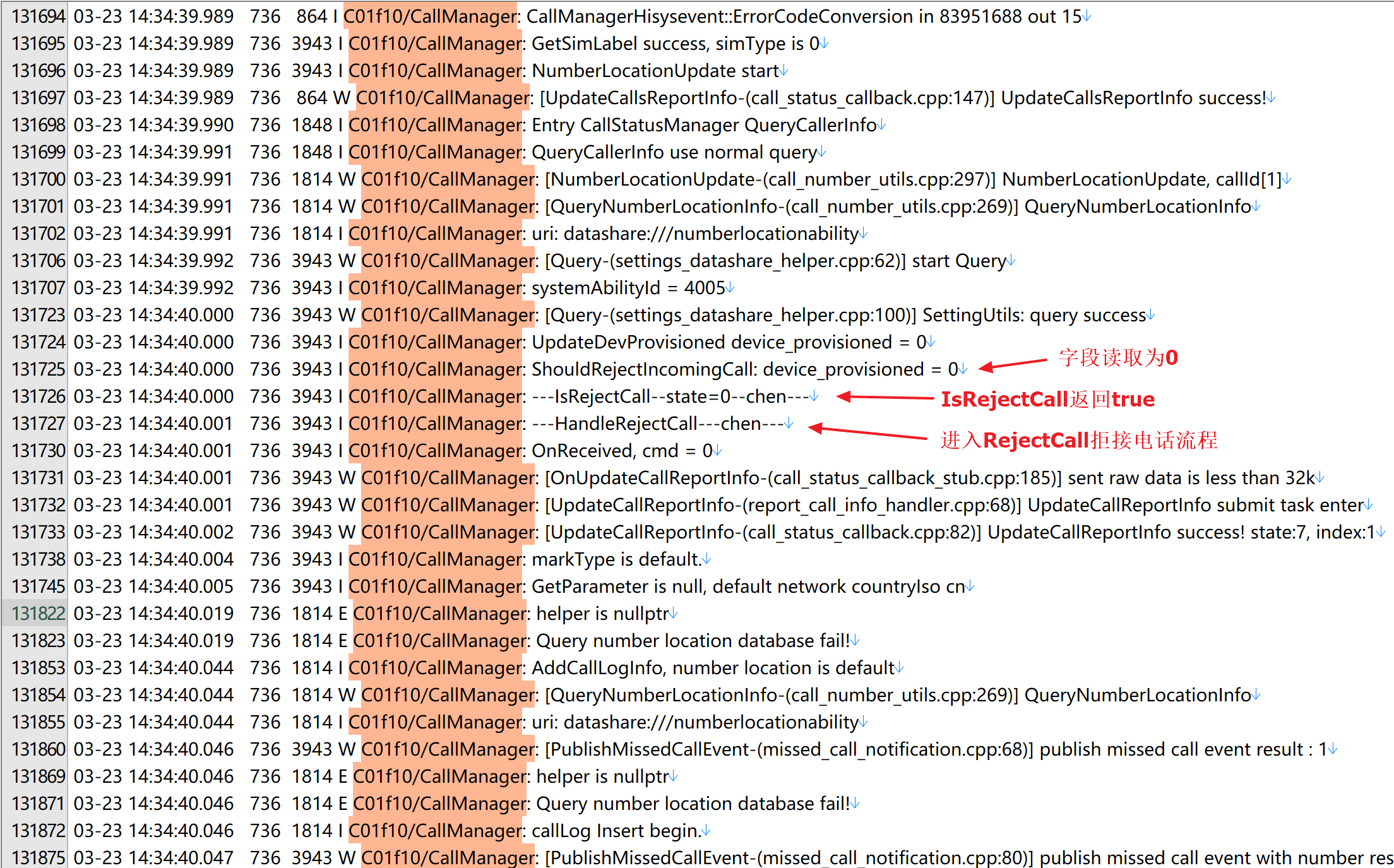
Task: Click highlighted CallManager tag on line 131695
Action: (x=436, y=44)
